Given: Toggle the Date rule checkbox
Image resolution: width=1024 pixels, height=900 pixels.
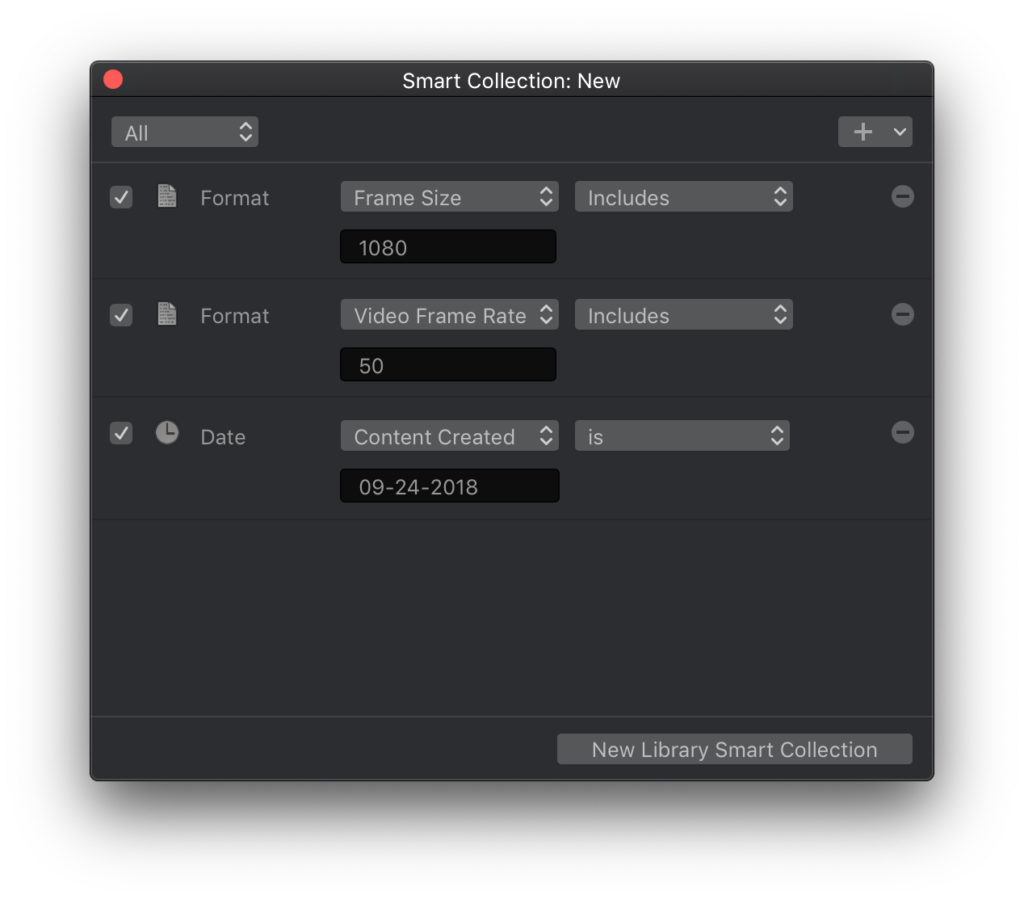Looking at the screenshot, I should click(x=121, y=434).
